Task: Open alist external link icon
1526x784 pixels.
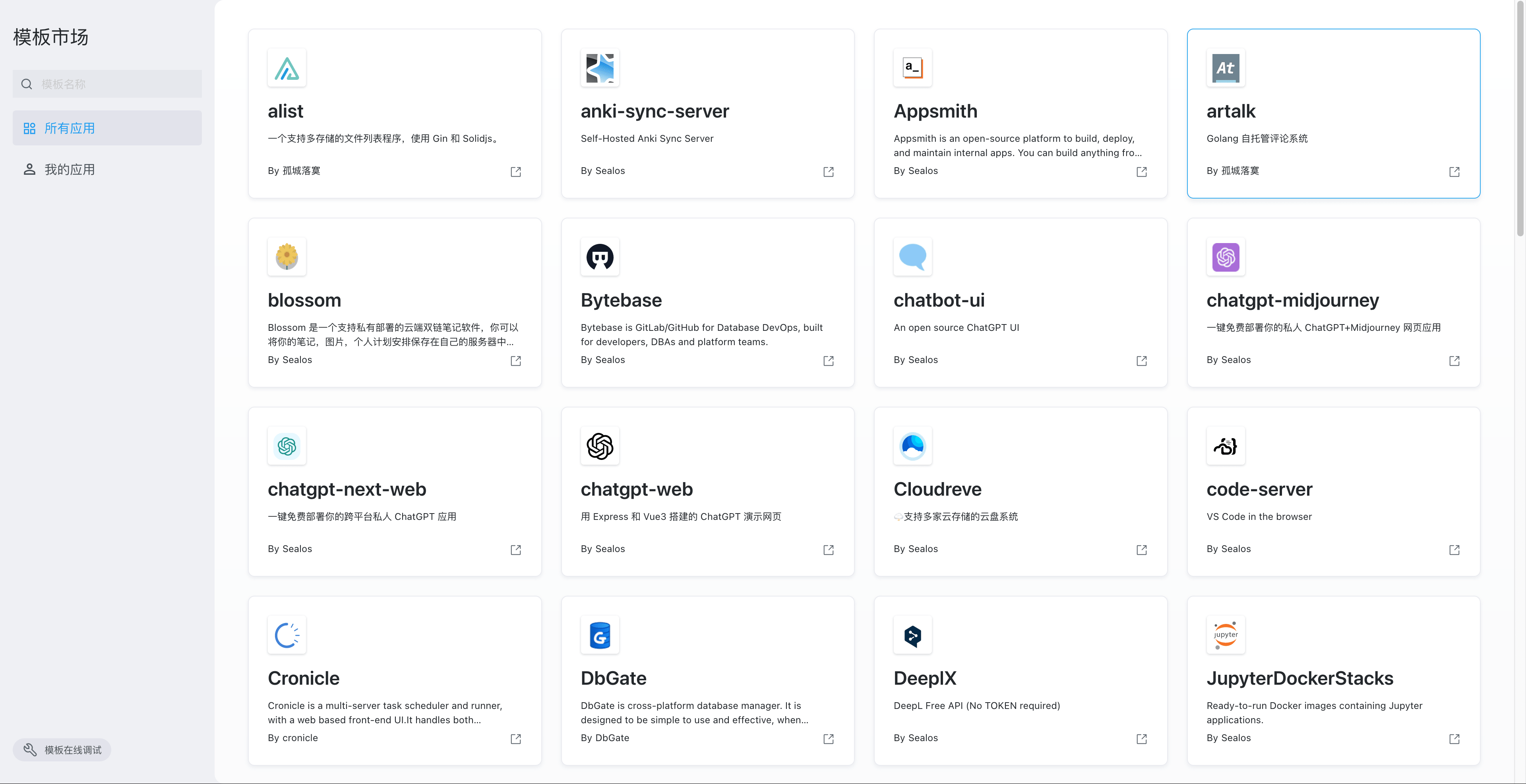Action: point(515,172)
